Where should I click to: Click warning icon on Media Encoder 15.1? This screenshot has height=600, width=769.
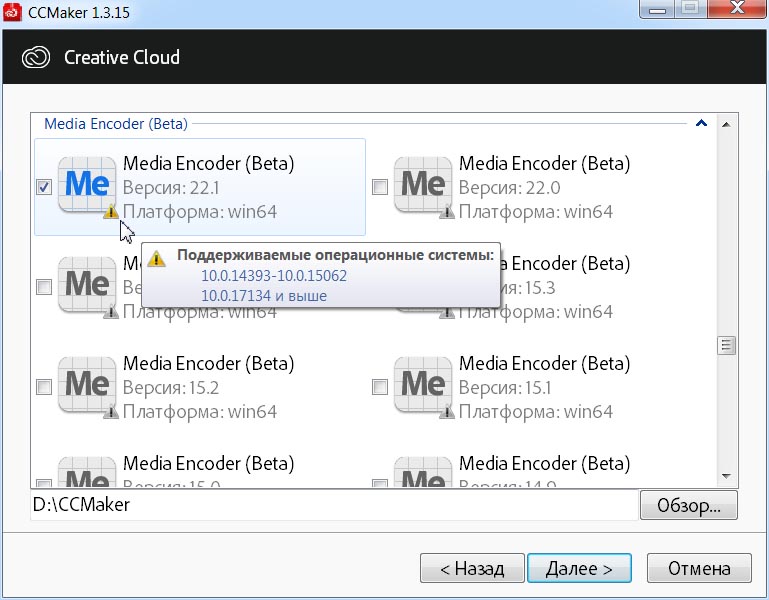447,412
